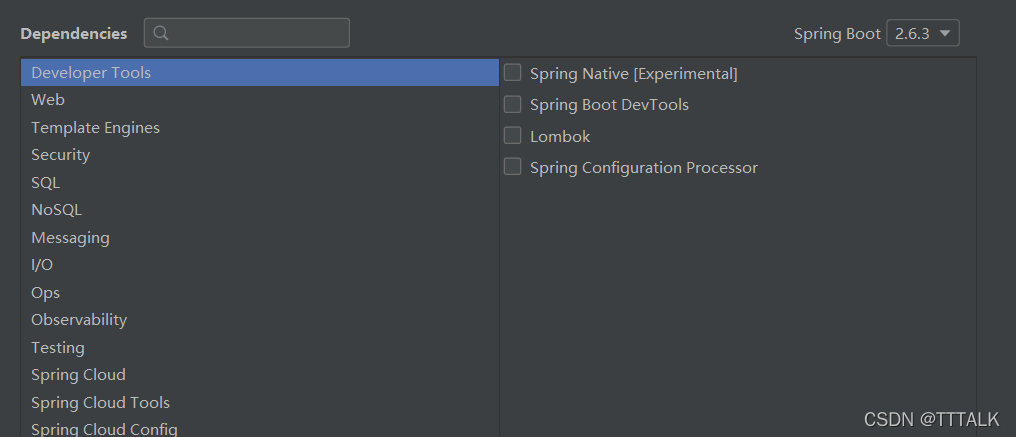
Task: Select the SQL category
Action: [x=260, y=183]
